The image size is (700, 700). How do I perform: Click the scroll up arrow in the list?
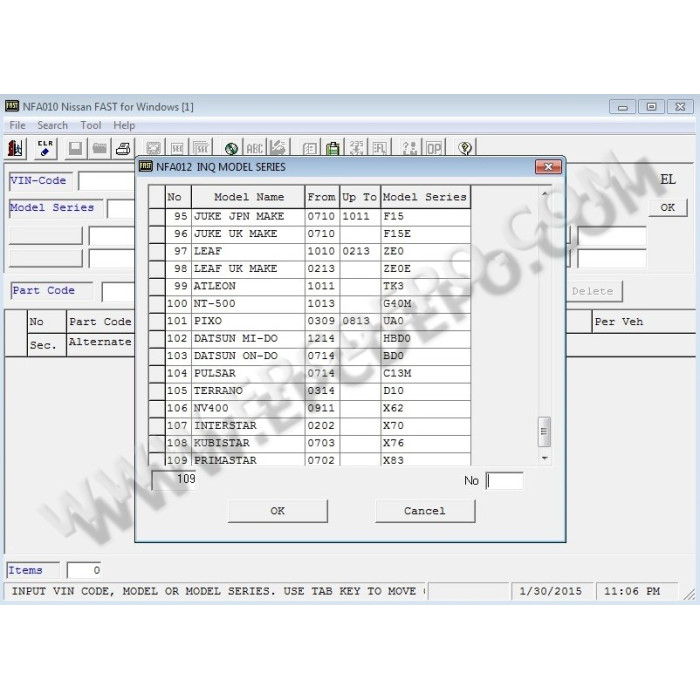click(x=544, y=194)
